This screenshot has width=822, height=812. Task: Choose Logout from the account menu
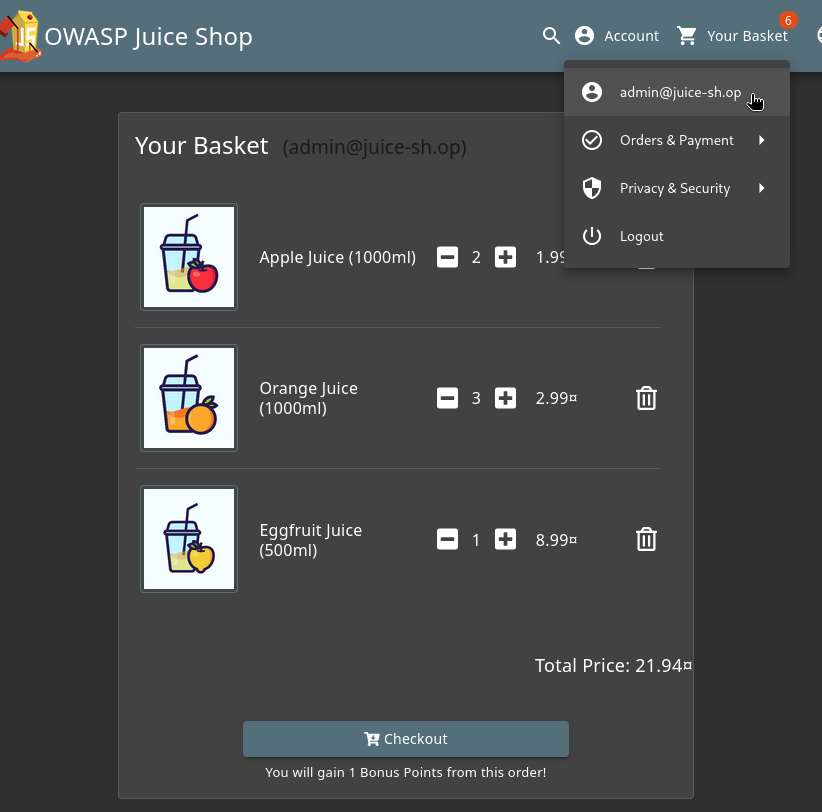click(x=677, y=236)
